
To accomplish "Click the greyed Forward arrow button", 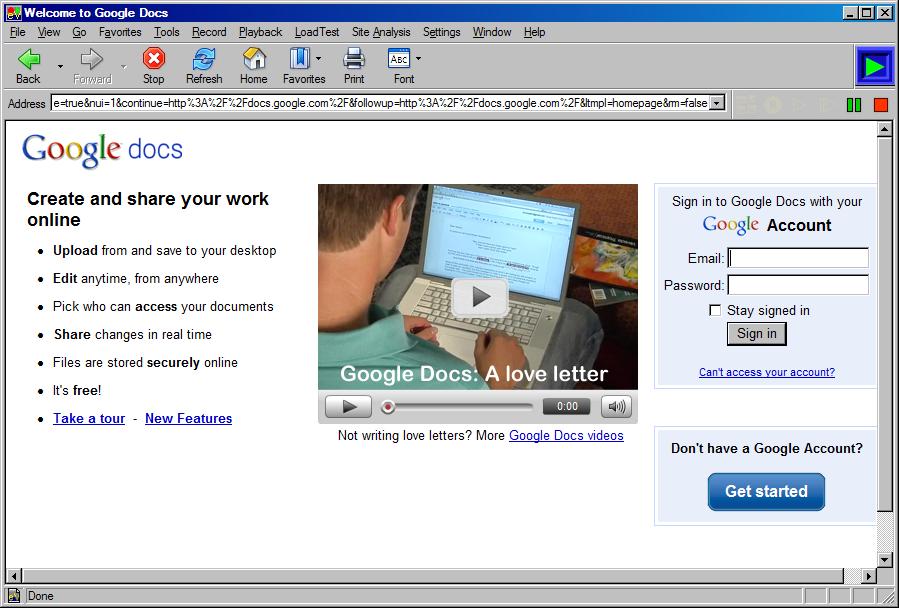I will point(92,66).
